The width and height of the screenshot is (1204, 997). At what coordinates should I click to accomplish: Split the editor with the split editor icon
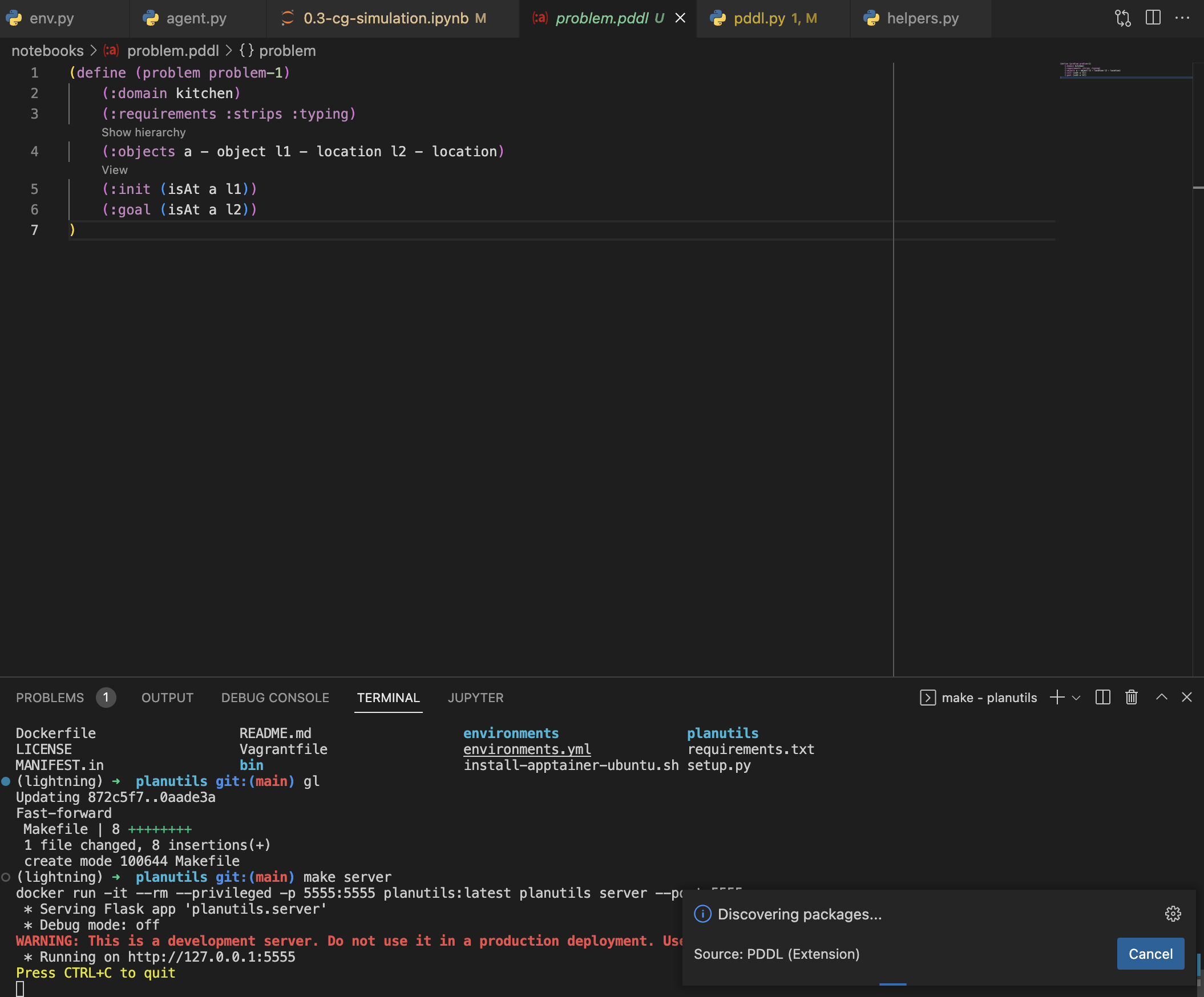pos(1153,18)
